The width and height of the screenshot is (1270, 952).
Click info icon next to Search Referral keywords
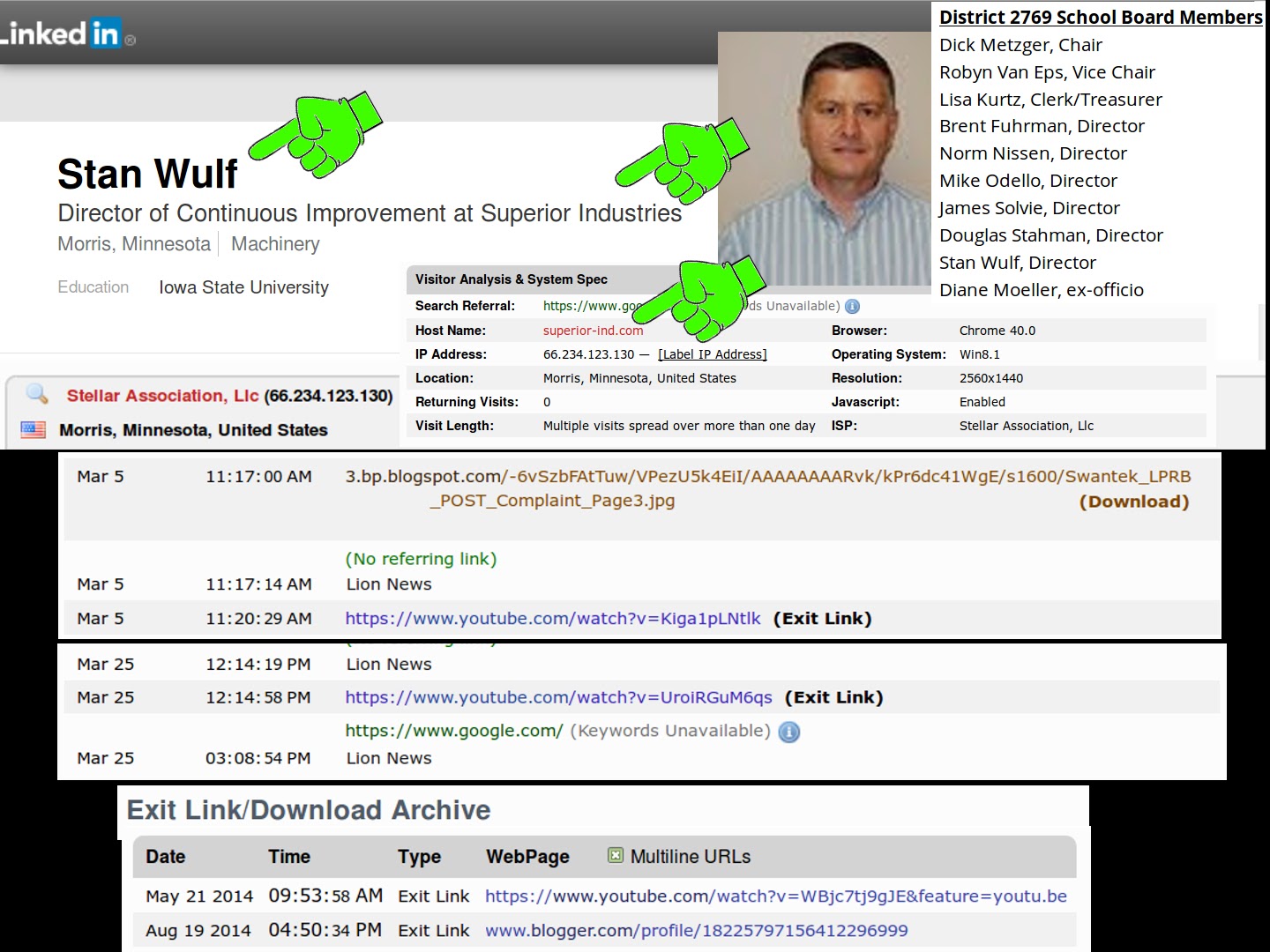click(852, 307)
